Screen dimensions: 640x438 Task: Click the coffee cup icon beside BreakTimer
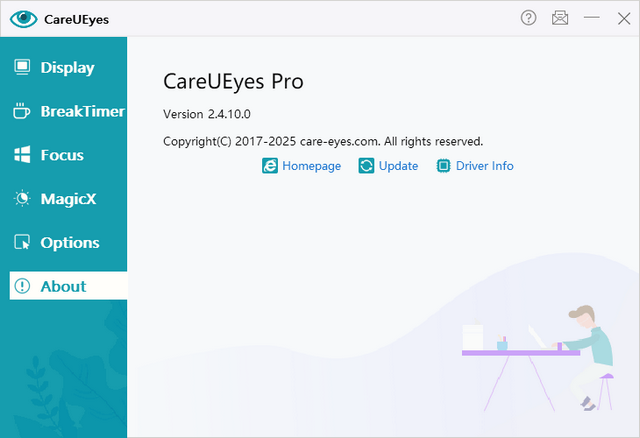tap(22, 111)
